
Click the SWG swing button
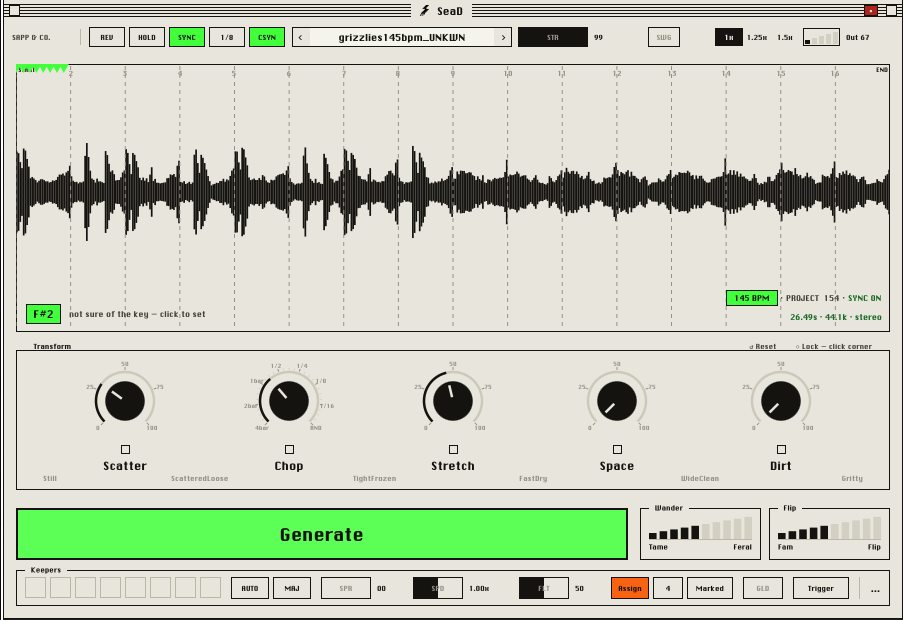click(664, 37)
